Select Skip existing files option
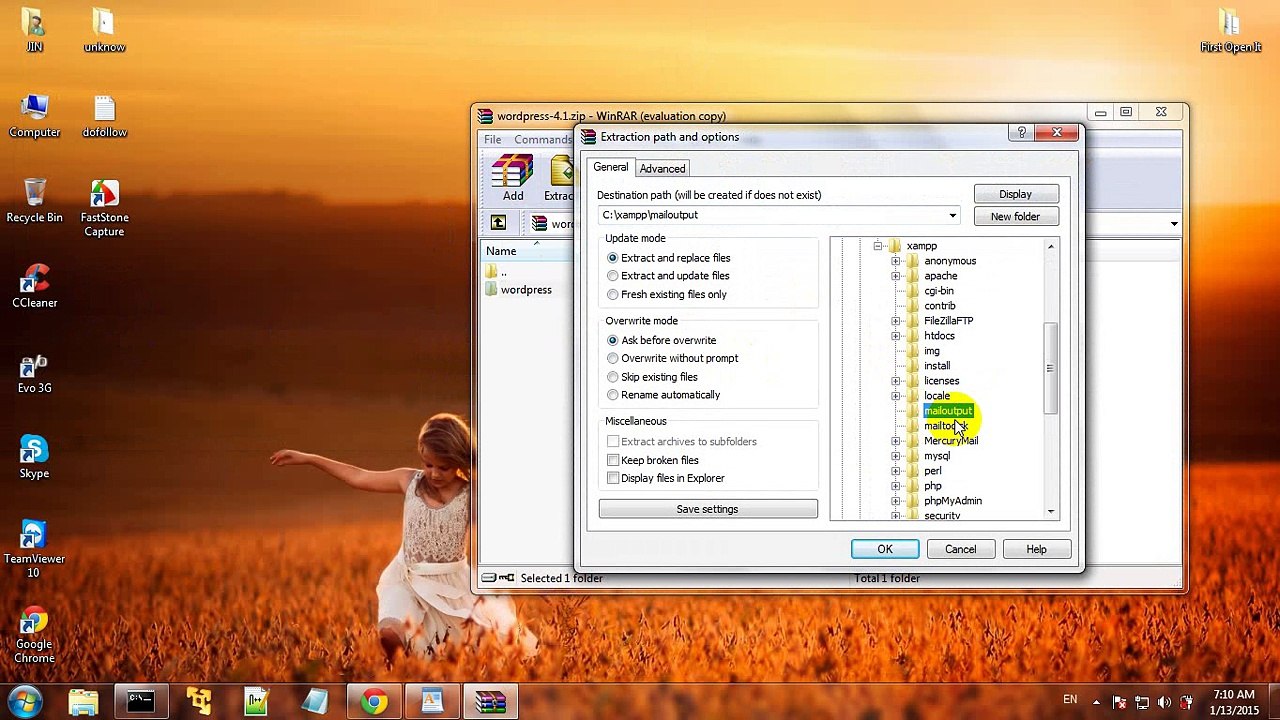 coord(652,377)
